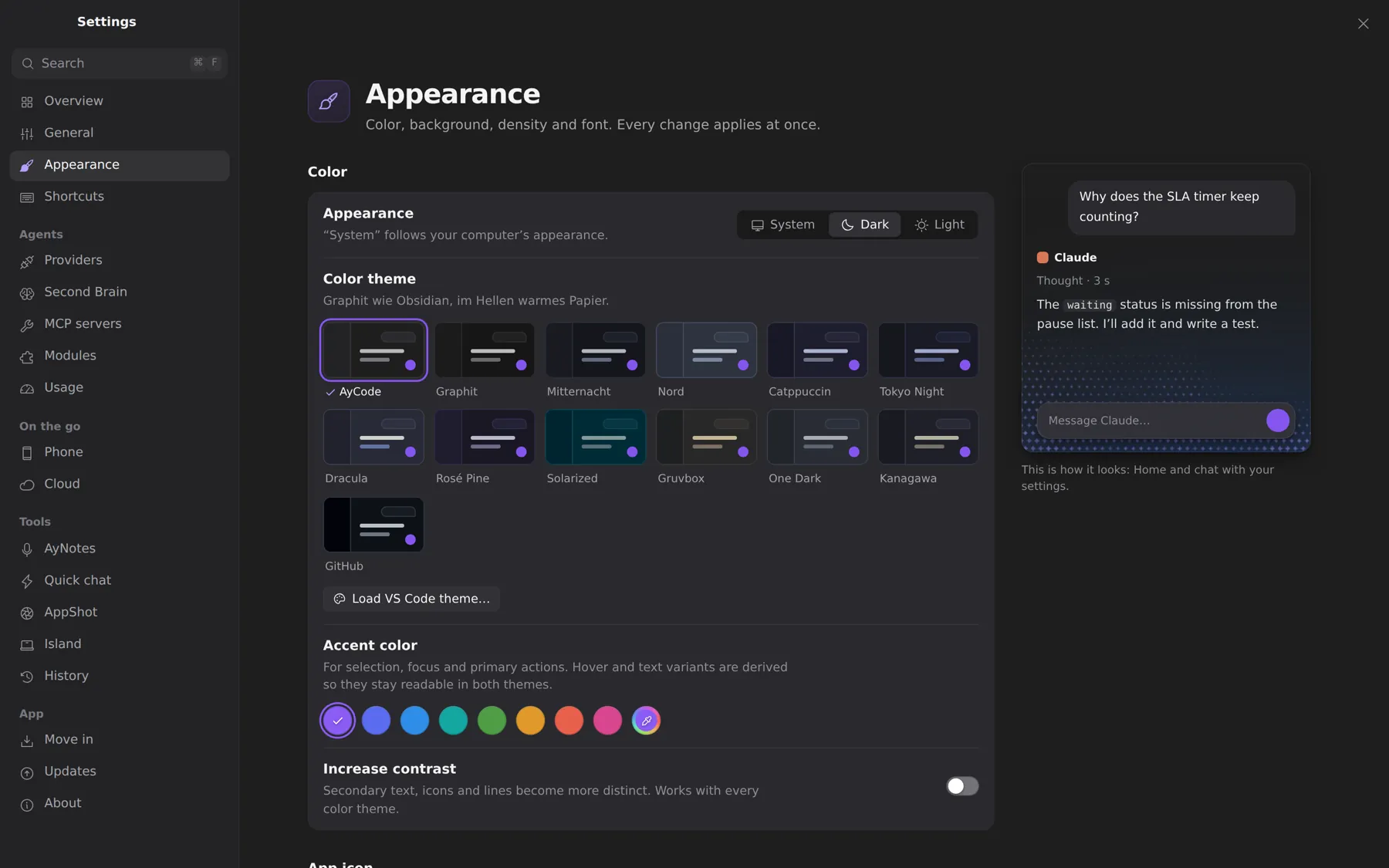Select the Solarized theme thumbnail
This screenshot has height=868, width=1389.
(x=595, y=437)
